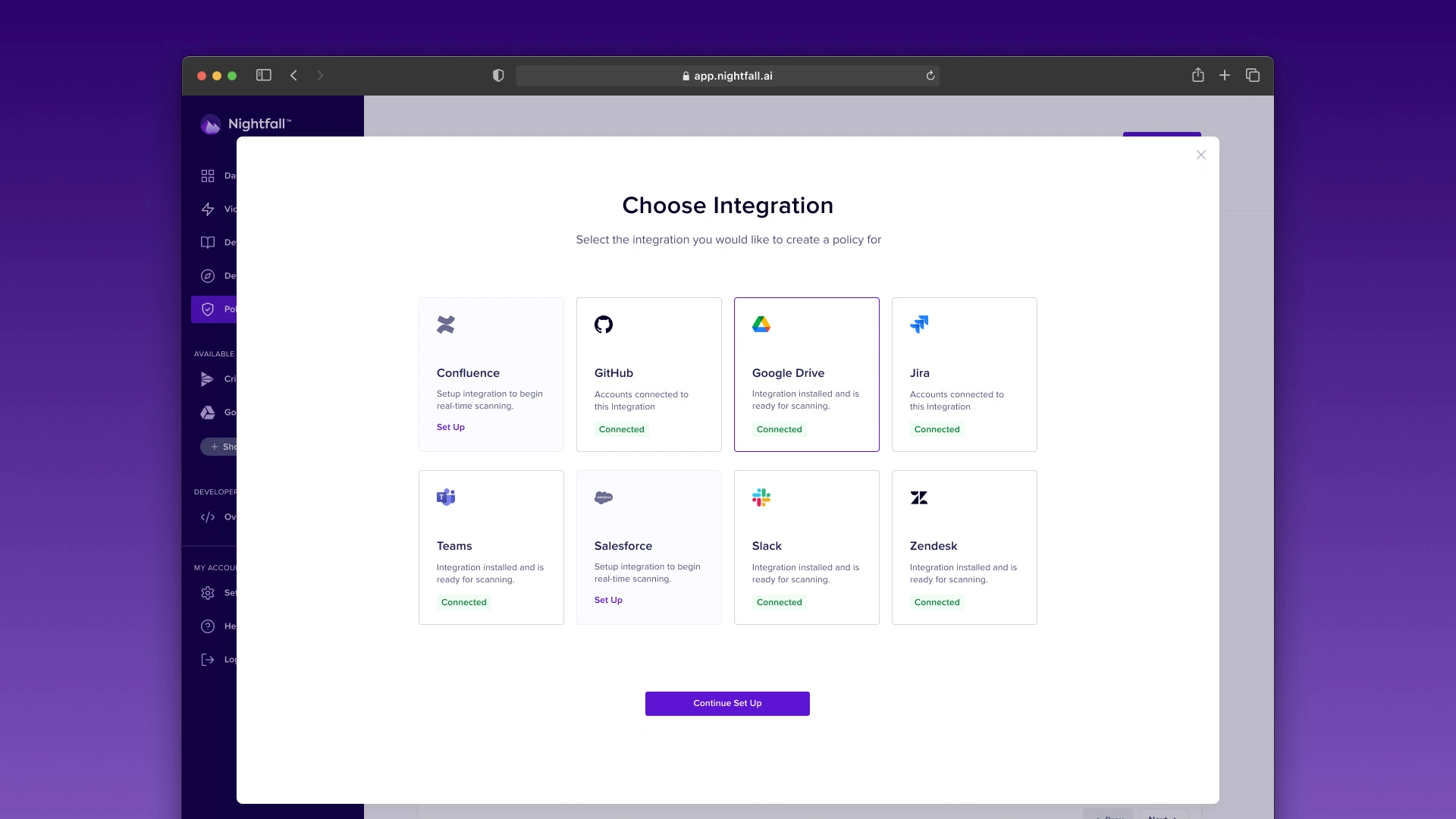Click the Confluence Set Up link
The height and width of the screenshot is (819, 1456).
point(450,427)
